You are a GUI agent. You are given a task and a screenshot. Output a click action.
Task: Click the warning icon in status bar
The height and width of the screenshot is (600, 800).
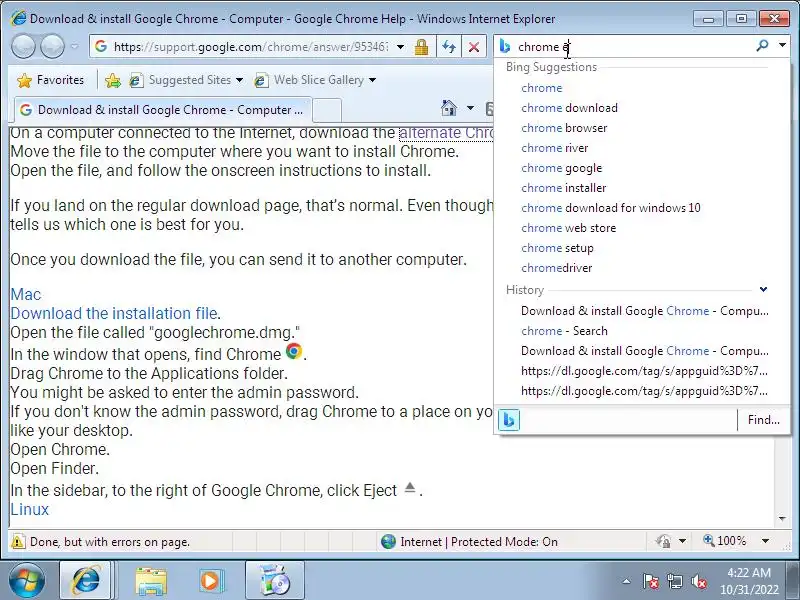18,541
